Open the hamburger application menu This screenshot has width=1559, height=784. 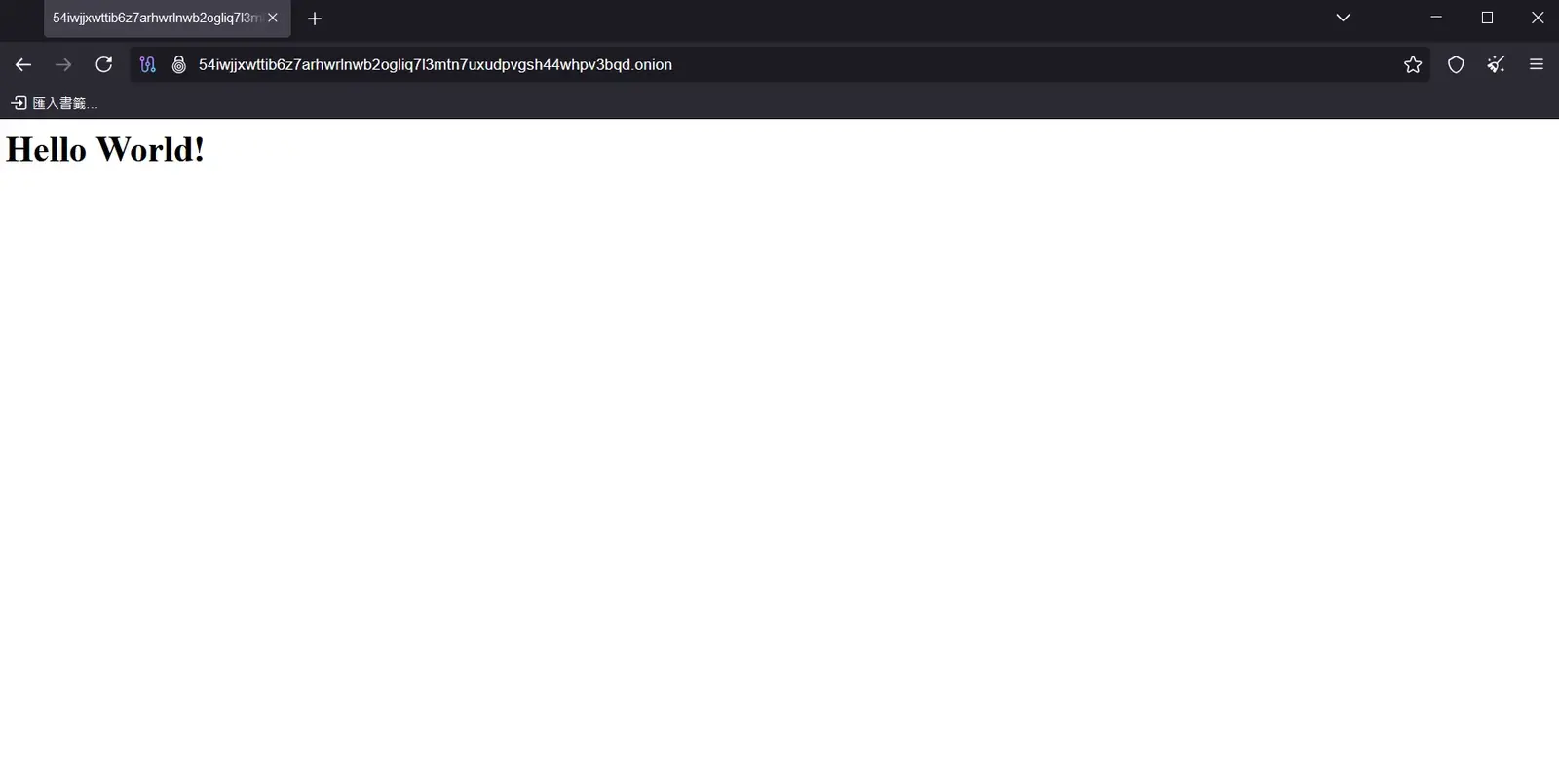pyautogui.click(x=1537, y=64)
